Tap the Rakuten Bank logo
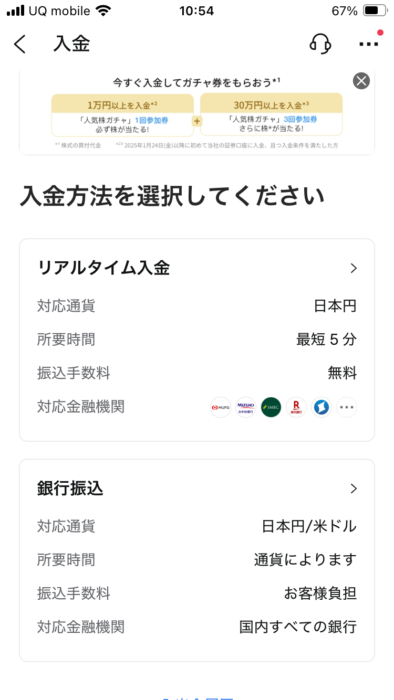 tap(296, 407)
